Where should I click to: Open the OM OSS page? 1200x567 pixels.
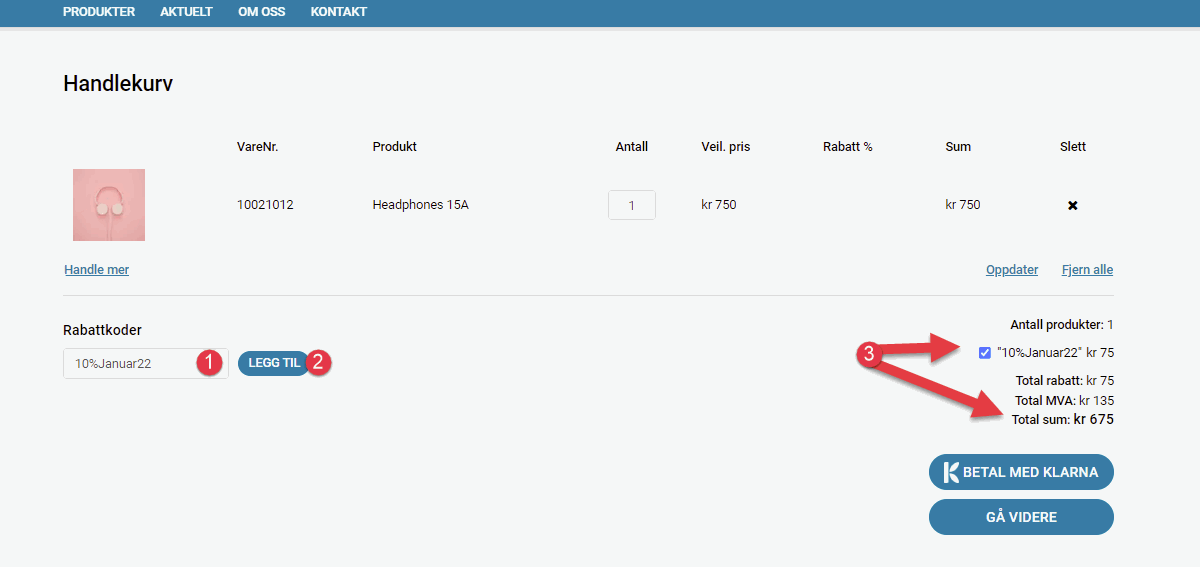pyautogui.click(x=262, y=12)
